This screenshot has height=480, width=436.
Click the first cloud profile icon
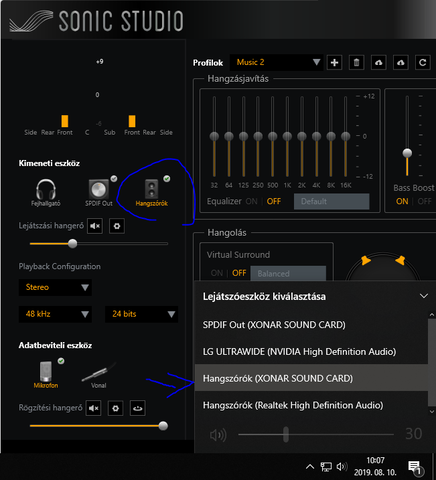click(379, 62)
